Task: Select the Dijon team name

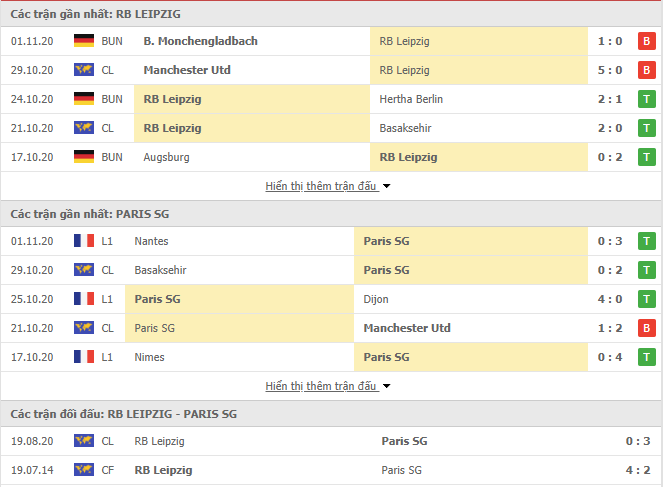Action: pos(376,299)
